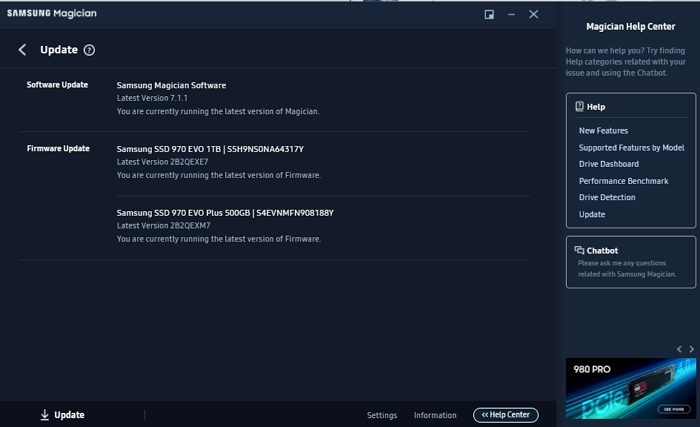Open the help question mark next to Update
Image resolution: width=700 pixels, height=427 pixels.
tap(89, 50)
